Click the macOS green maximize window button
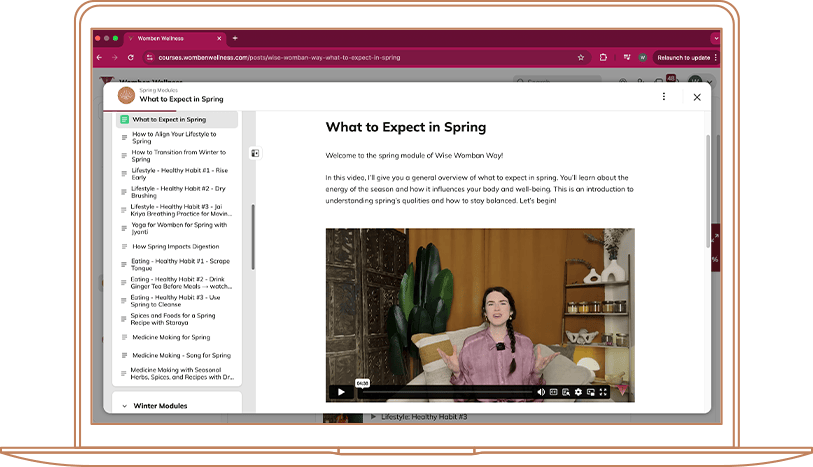 (x=115, y=38)
